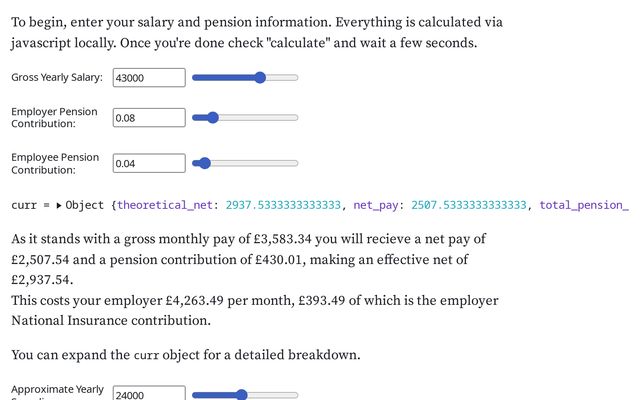This screenshot has width=640, height=400.
Task: Click the Gross Yearly Salary slider handle
Action: click(260, 77)
